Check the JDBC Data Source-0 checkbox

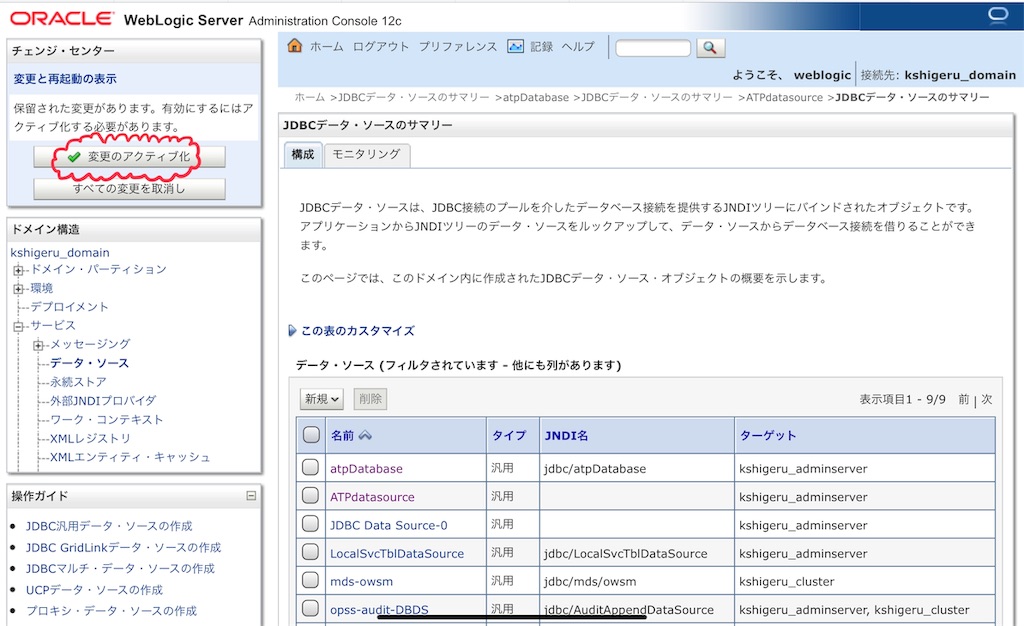tap(311, 524)
